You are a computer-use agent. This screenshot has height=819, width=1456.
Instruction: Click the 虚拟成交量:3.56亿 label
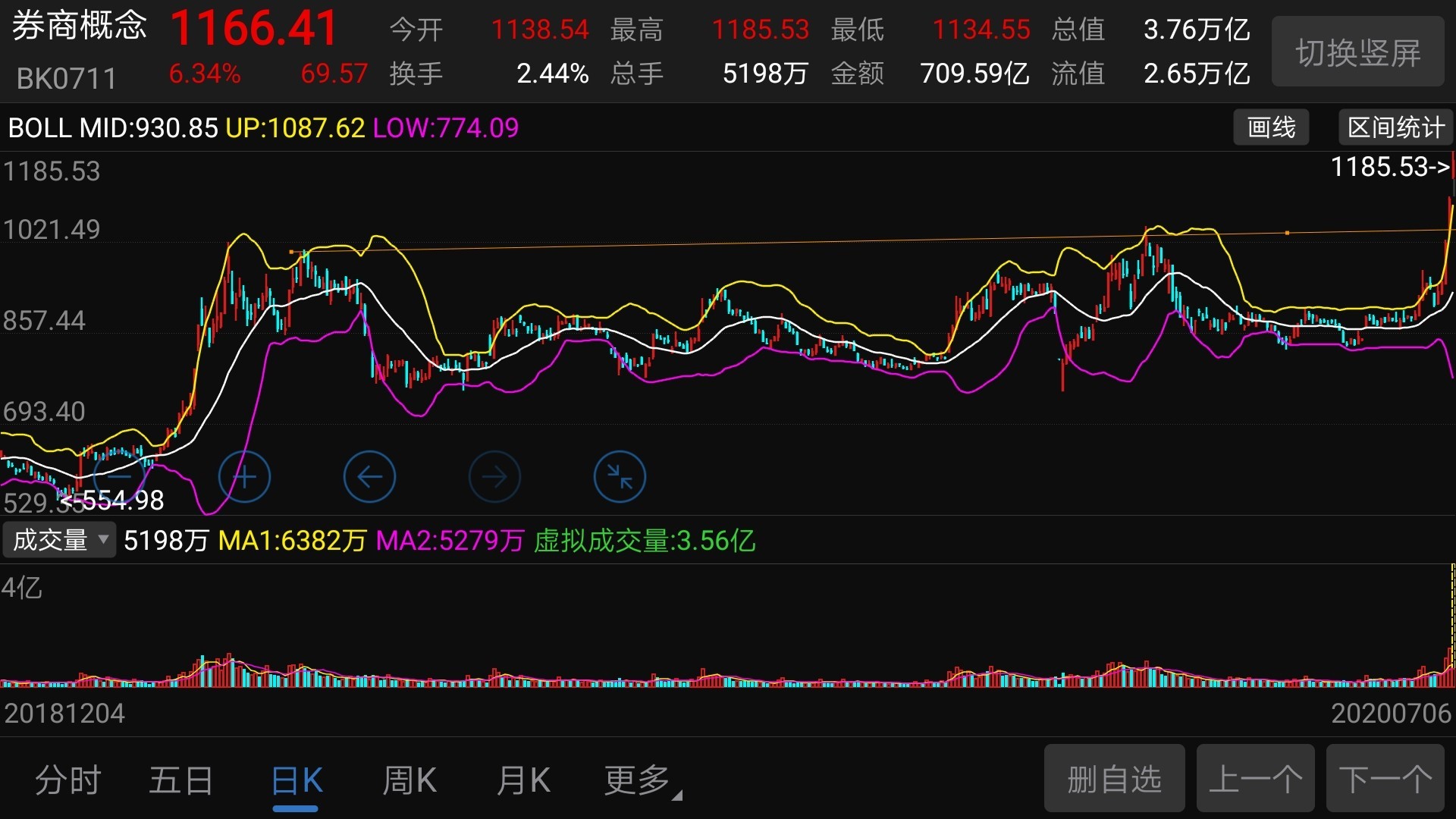[645, 541]
